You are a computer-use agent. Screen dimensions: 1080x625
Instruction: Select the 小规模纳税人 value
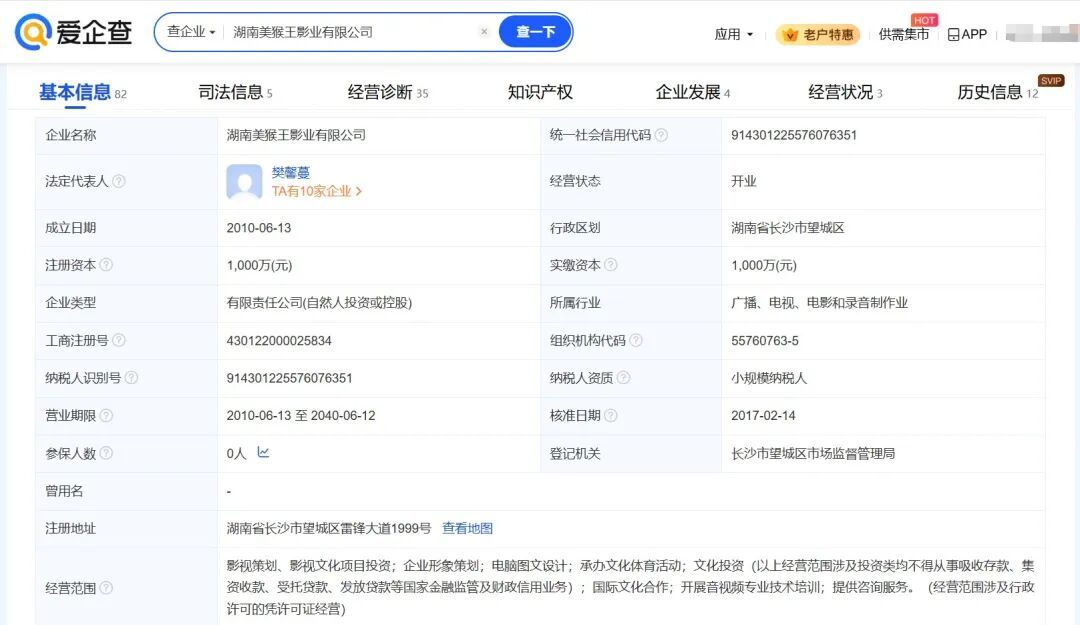pyautogui.click(x=769, y=378)
